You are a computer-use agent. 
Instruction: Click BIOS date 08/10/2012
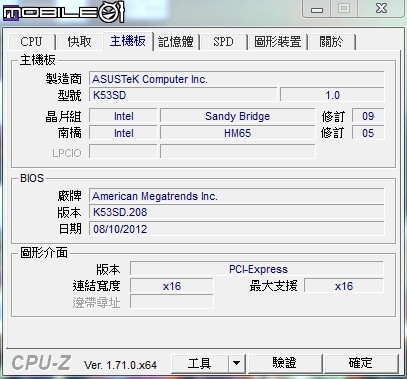coord(237,229)
